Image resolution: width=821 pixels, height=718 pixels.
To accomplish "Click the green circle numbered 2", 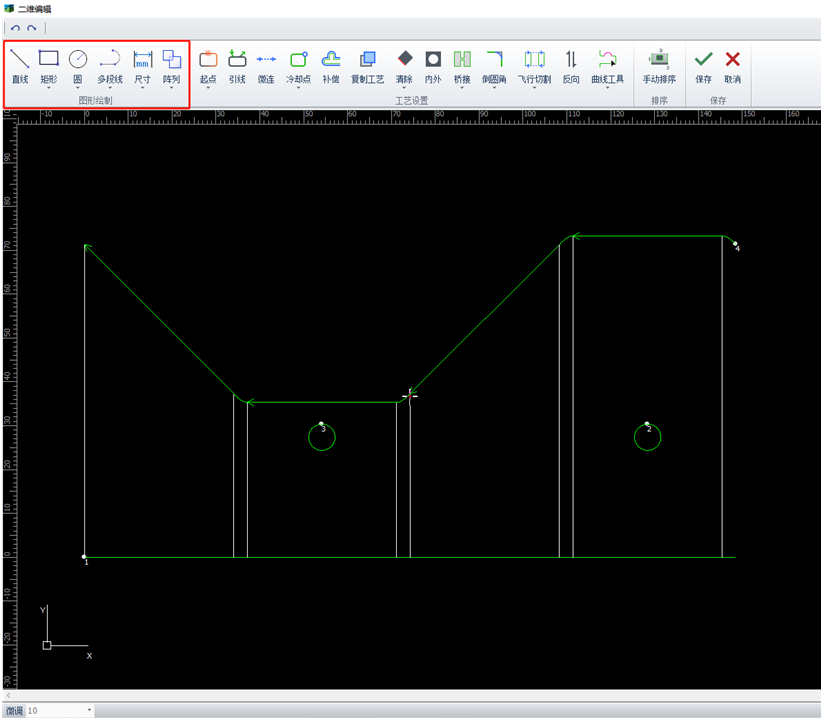I will (x=648, y=437).
